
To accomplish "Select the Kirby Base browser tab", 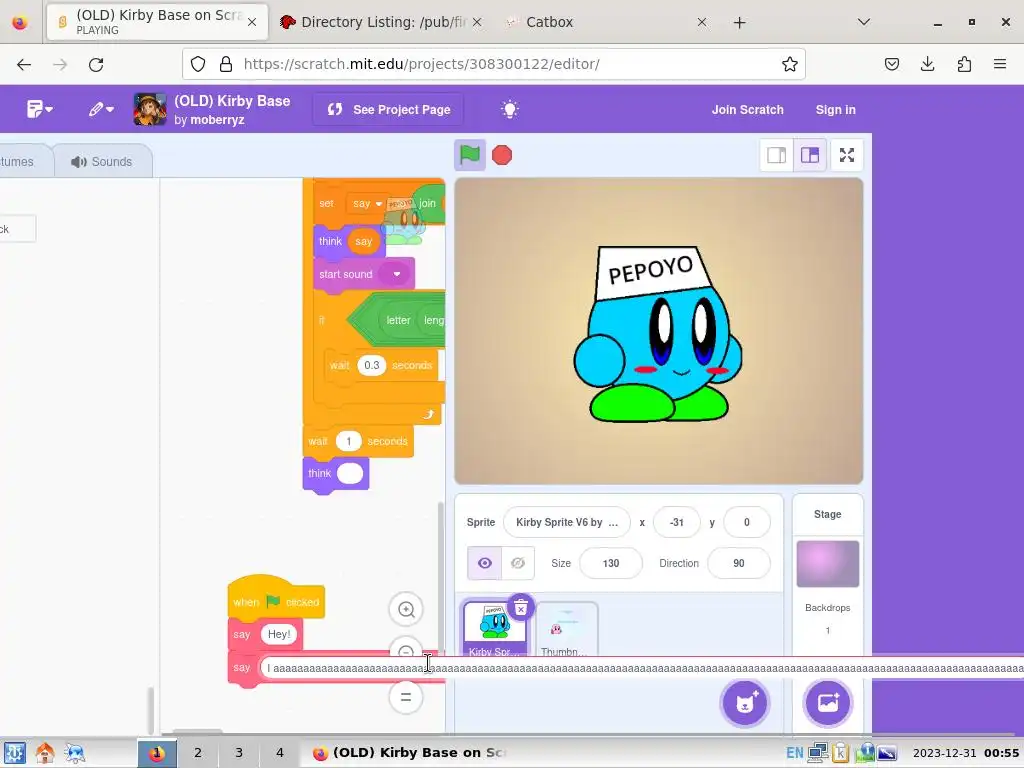I will (157, 22).
